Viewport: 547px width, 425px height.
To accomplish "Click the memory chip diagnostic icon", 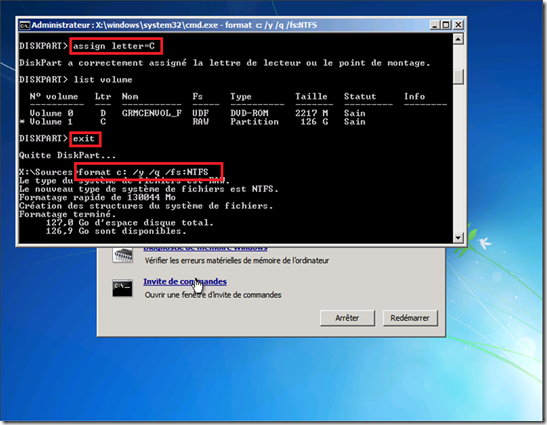I will click(x=122, y=255).
